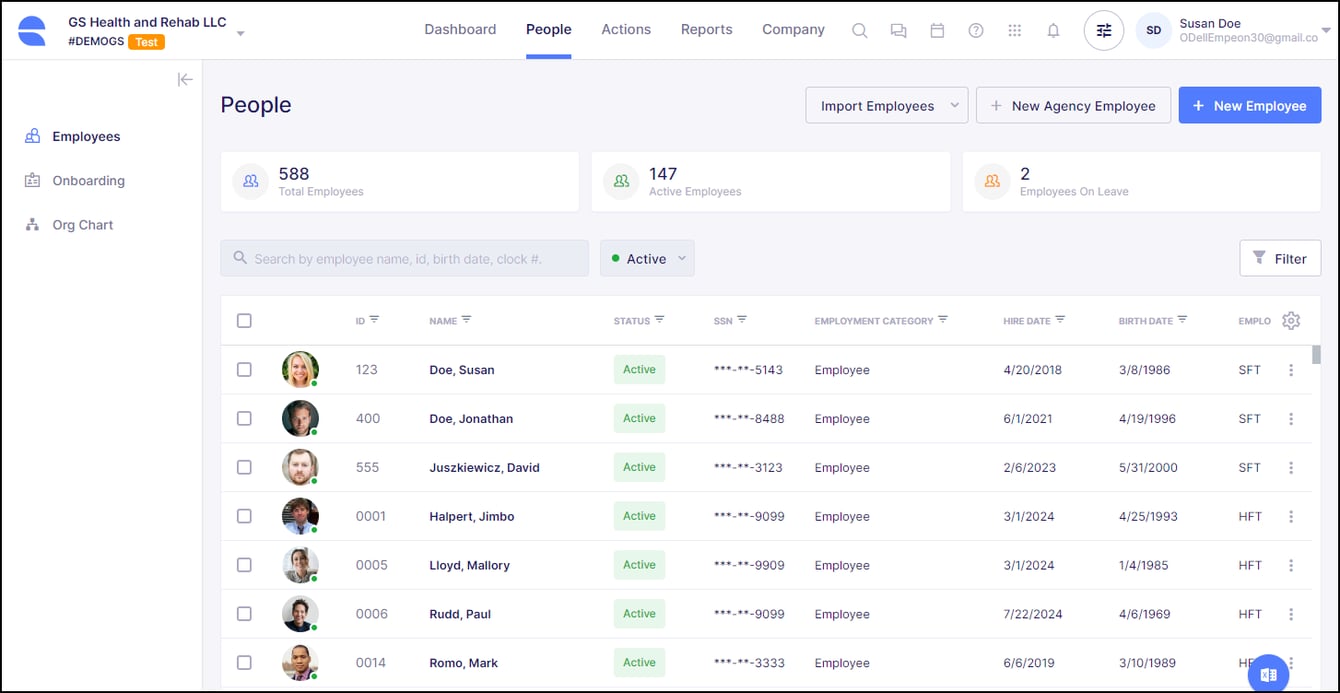Open the Import Employees dropdown
1340x693 pixels.
886,106
